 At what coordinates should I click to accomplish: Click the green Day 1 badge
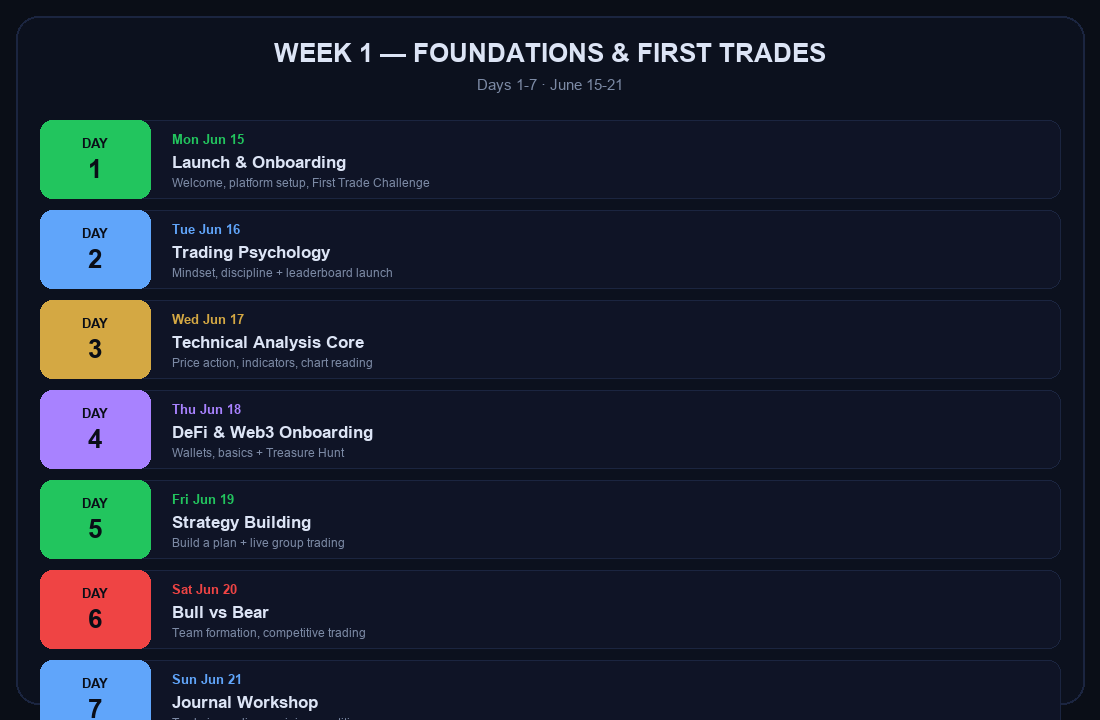95,159
